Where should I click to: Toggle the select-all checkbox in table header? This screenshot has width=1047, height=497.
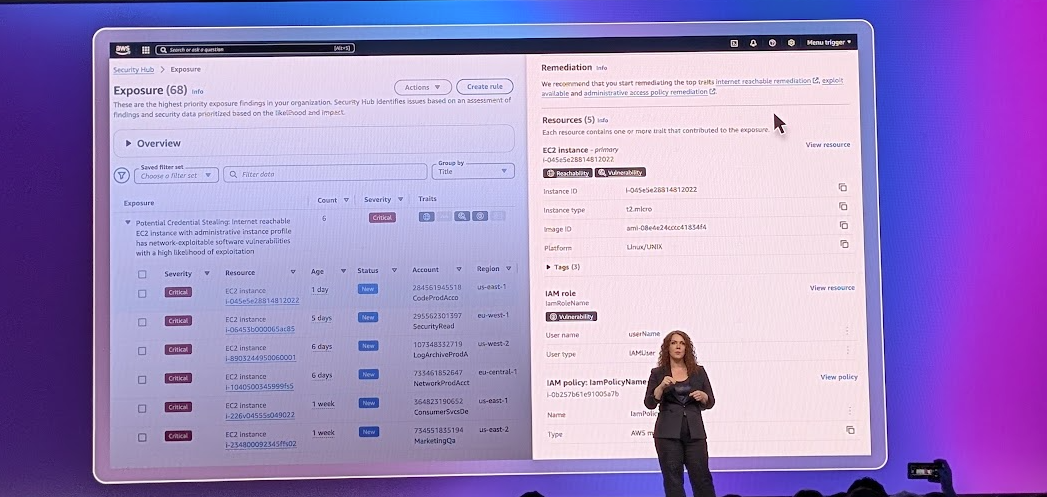click(x=142, y=274)
